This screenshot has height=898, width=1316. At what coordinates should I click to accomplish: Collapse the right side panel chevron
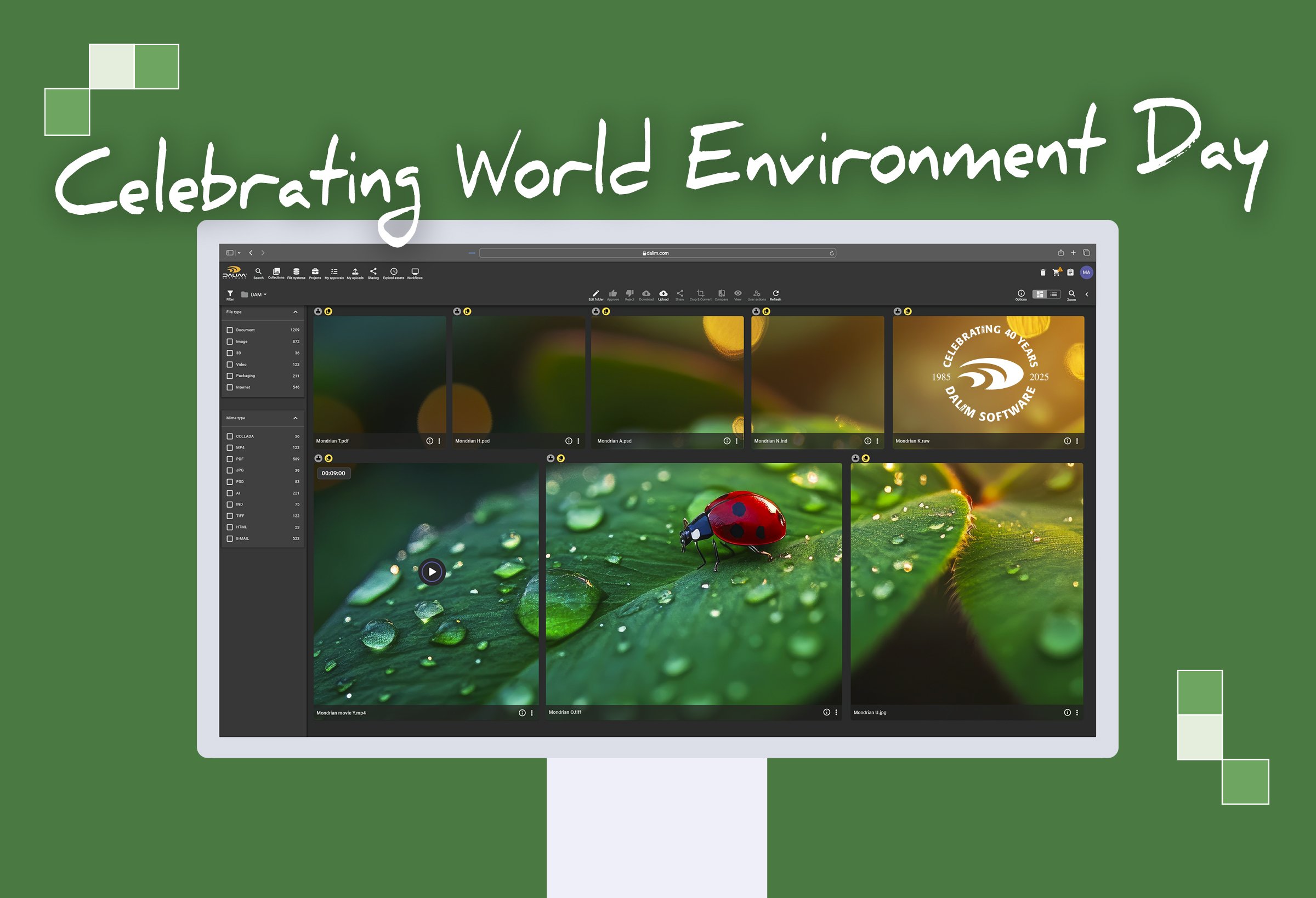(x=1087, y=294)
